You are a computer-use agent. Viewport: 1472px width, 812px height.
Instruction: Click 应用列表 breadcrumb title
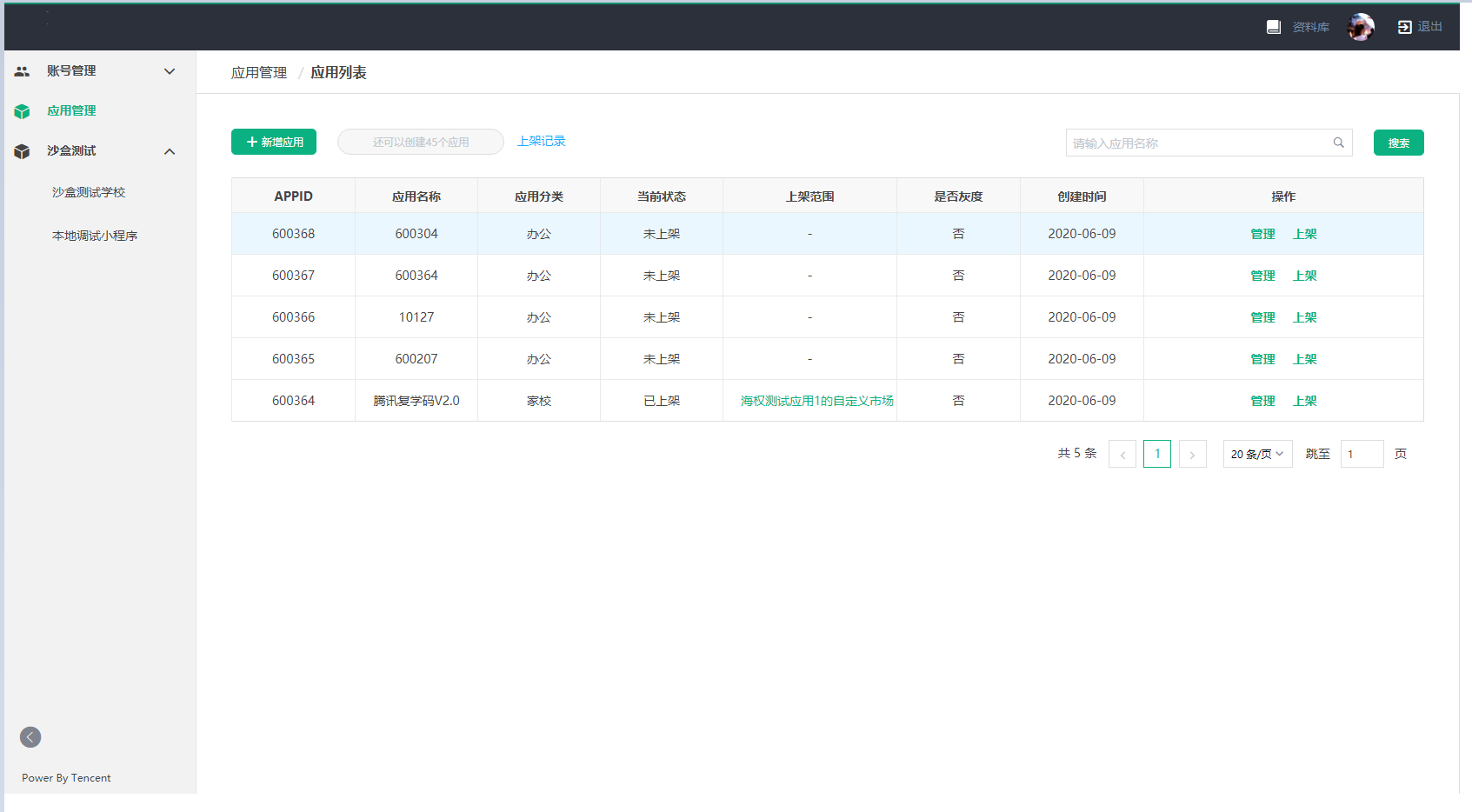click(338, 73)
